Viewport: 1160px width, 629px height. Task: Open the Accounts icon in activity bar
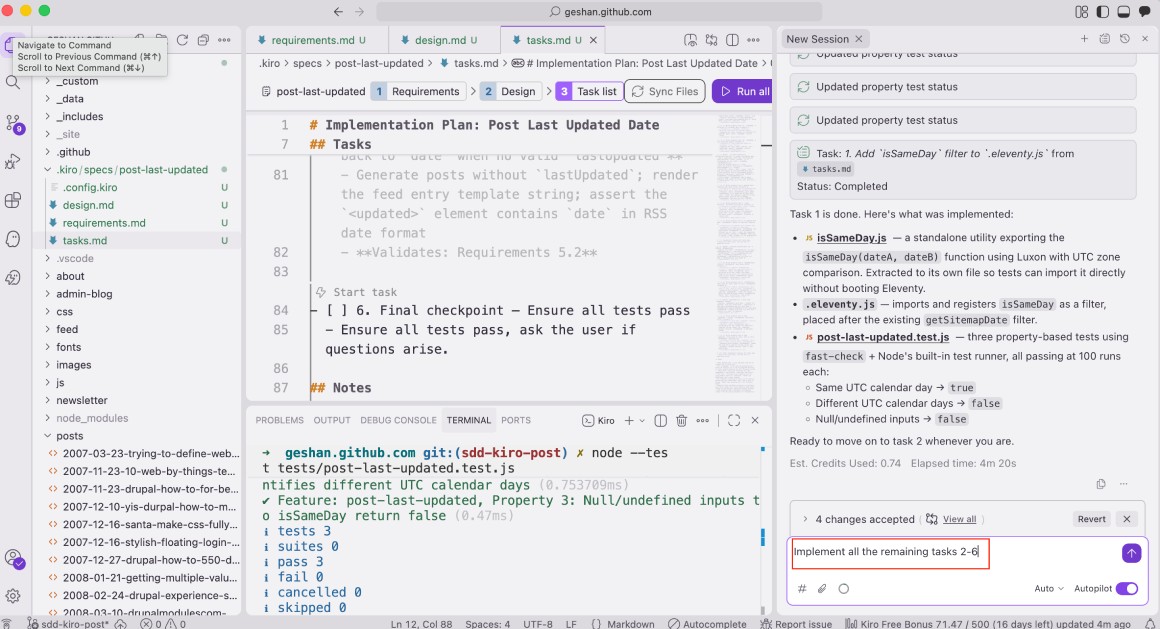click(x=13, y=559)
